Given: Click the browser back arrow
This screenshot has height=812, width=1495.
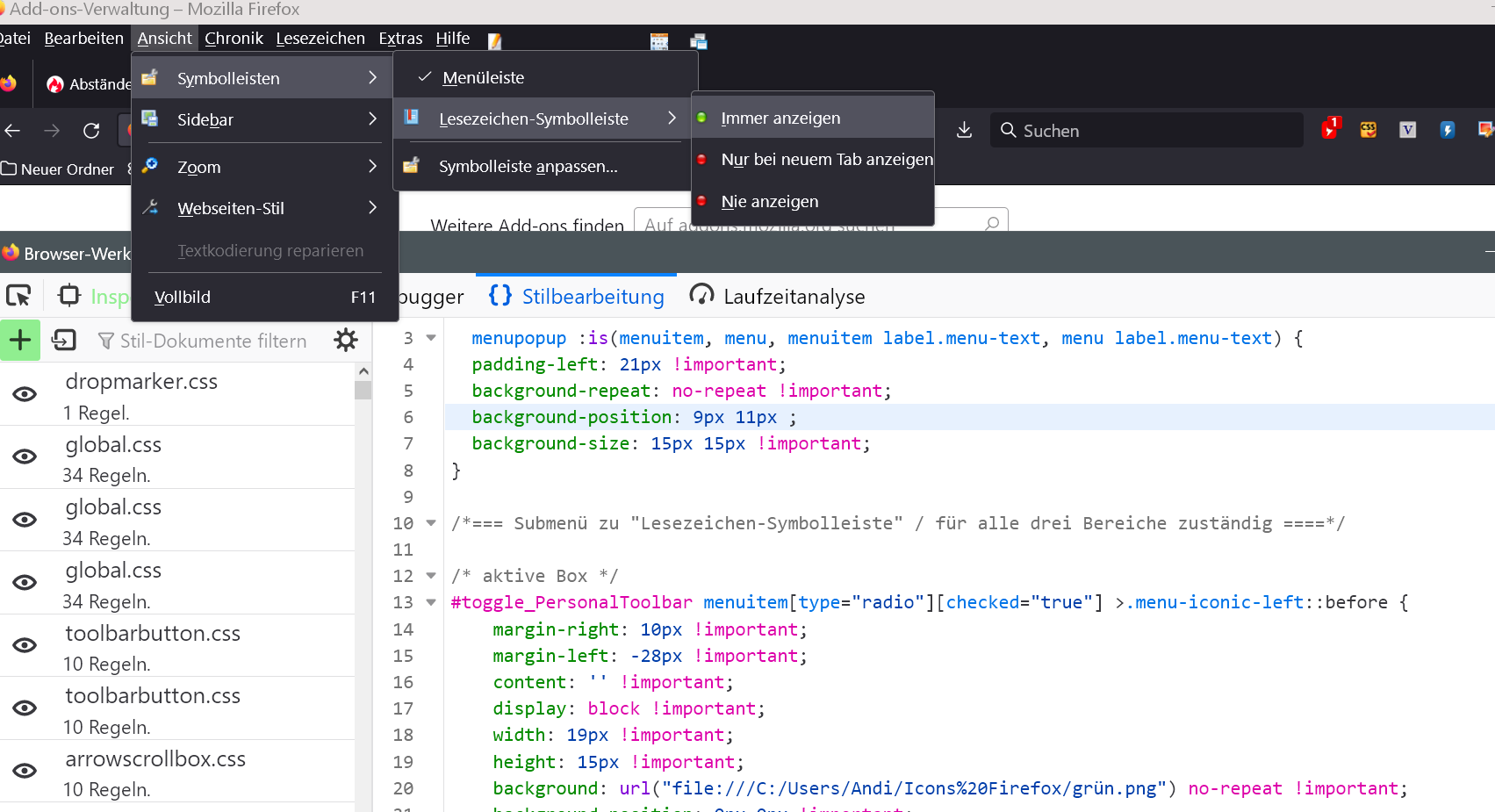Looking at the screenshot, I should 13,131.
